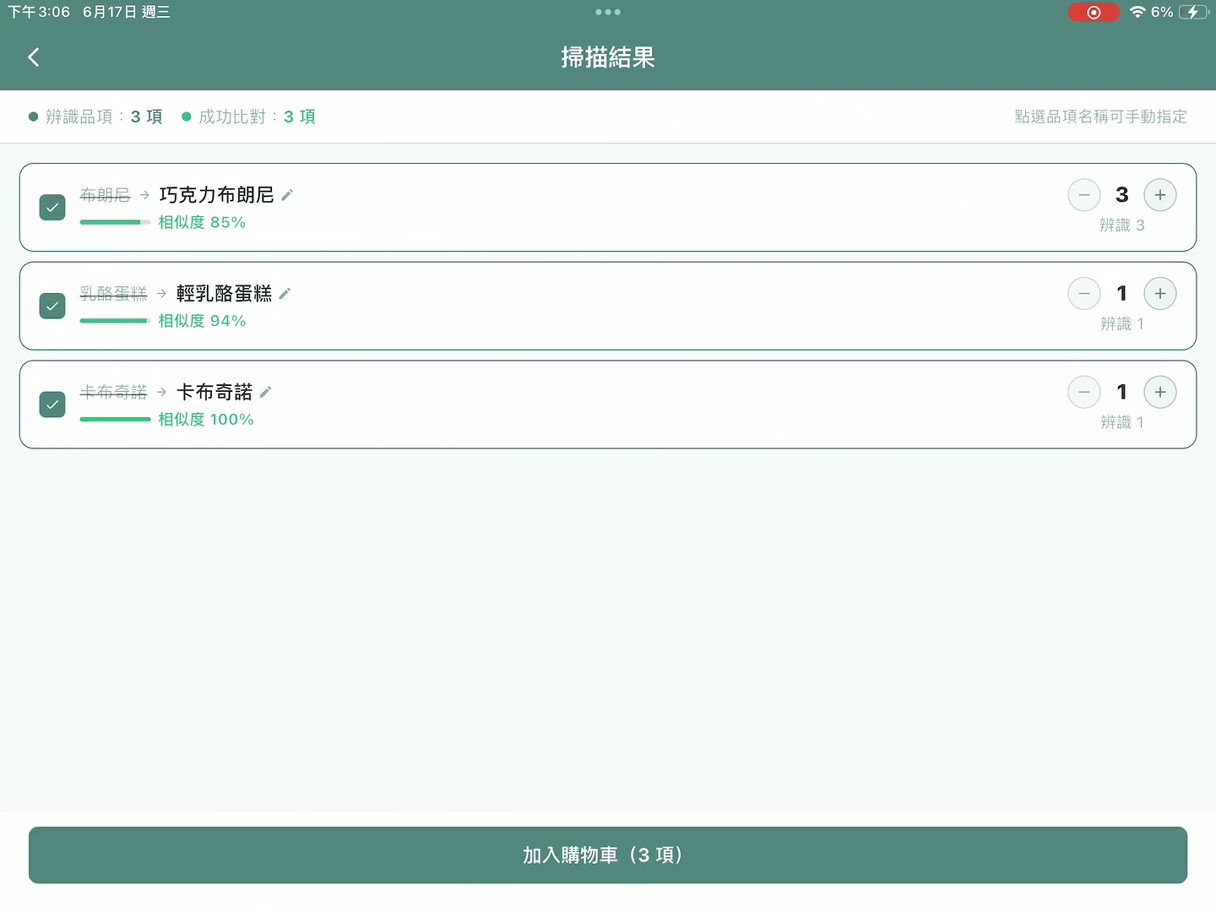Tap 加入購物車 (3 項) button

tap(608, 855)
